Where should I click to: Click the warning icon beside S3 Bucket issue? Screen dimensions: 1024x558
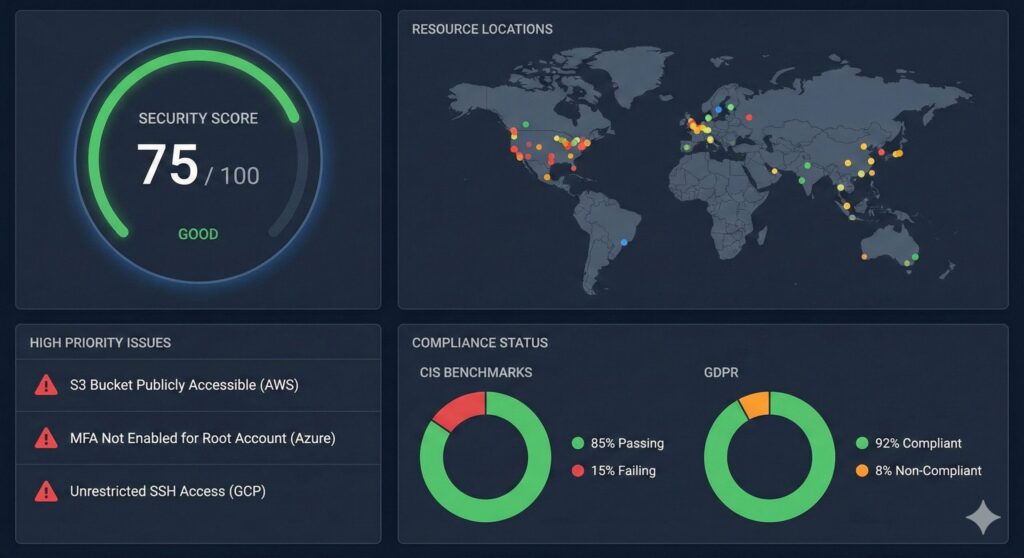46,385
